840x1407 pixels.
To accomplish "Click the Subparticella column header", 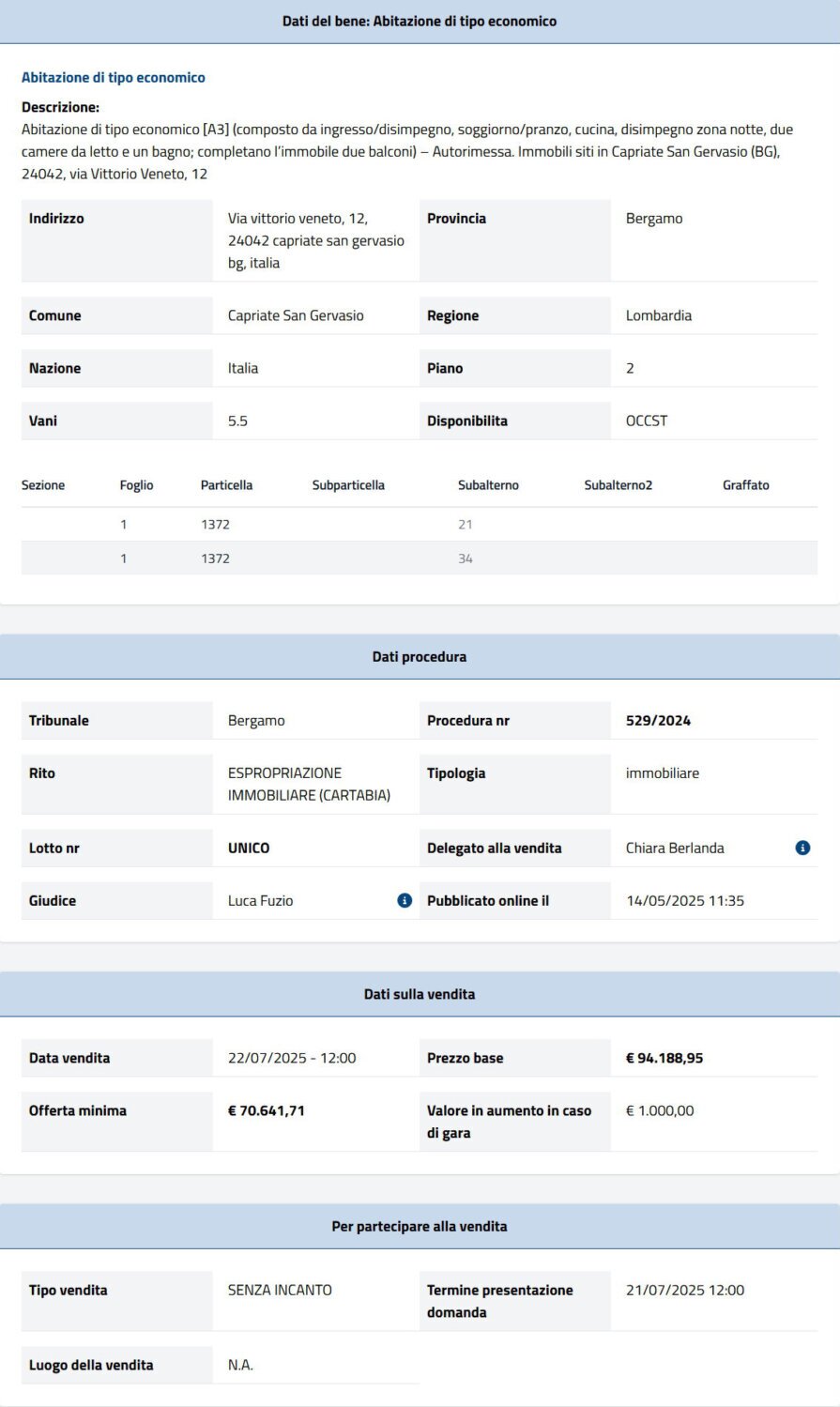I will tap(348, 485).
